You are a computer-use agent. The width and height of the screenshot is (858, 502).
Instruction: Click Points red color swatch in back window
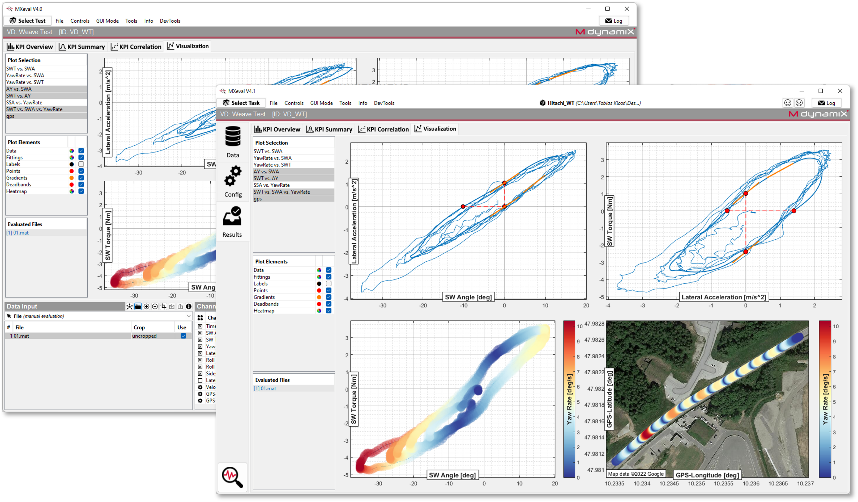72,171
